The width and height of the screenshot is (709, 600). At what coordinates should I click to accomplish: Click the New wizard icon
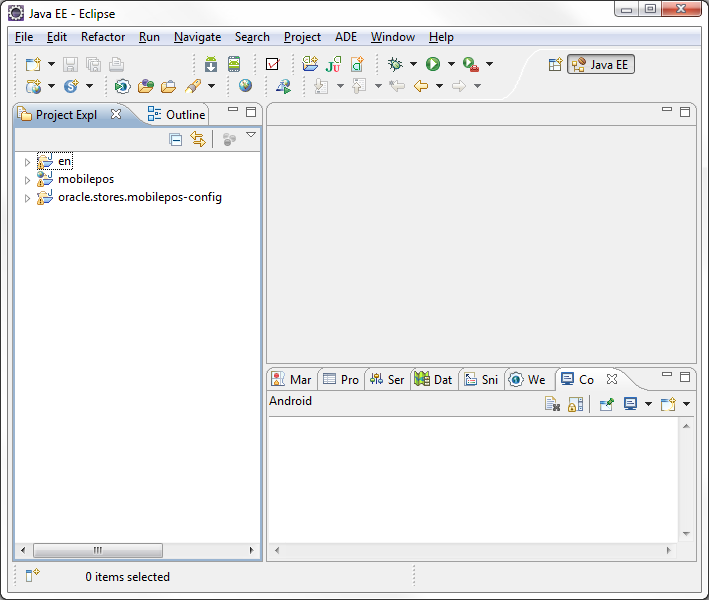click(x=33, y=64)
